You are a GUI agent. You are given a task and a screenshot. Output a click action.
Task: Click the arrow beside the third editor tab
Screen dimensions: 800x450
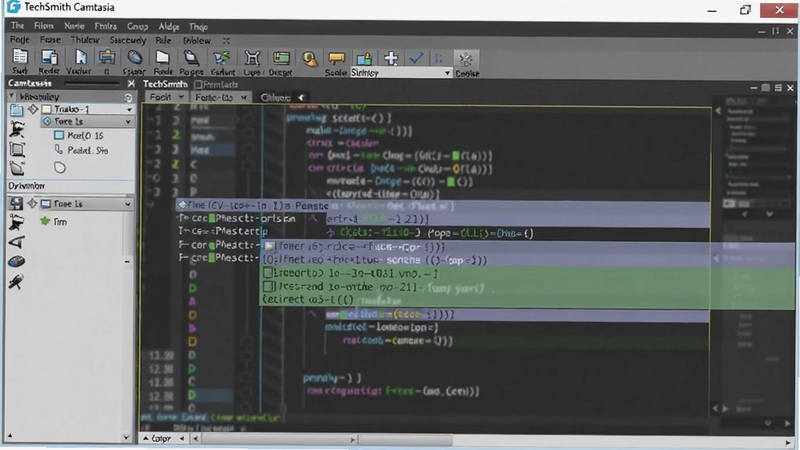301,97
